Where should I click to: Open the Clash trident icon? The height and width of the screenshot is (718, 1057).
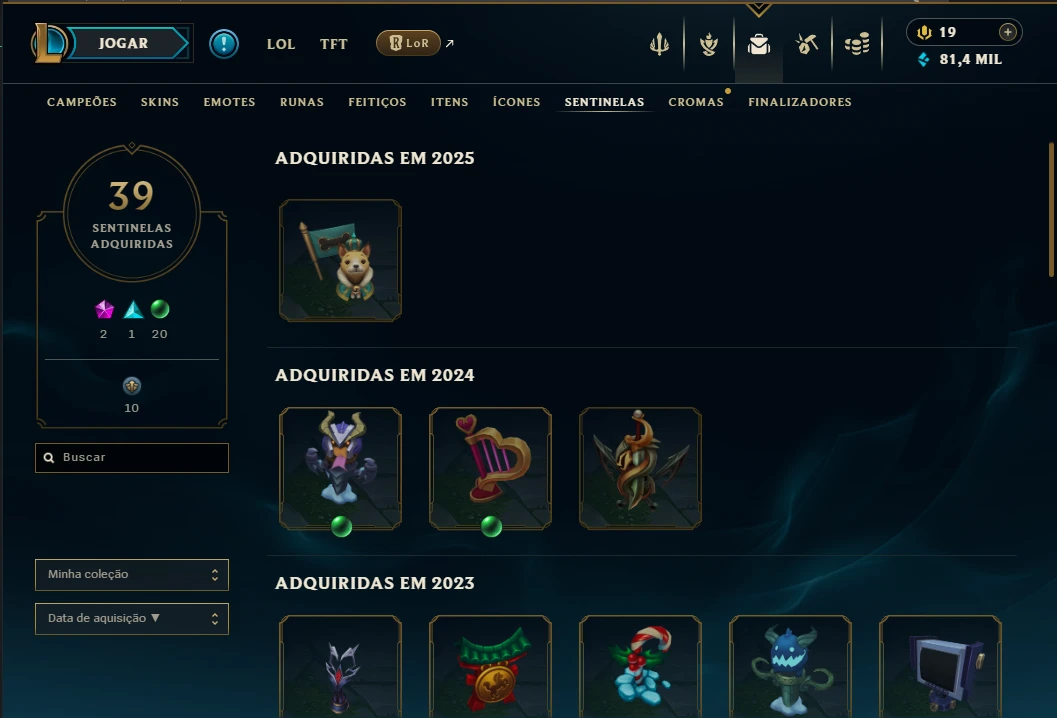point(659,44)
